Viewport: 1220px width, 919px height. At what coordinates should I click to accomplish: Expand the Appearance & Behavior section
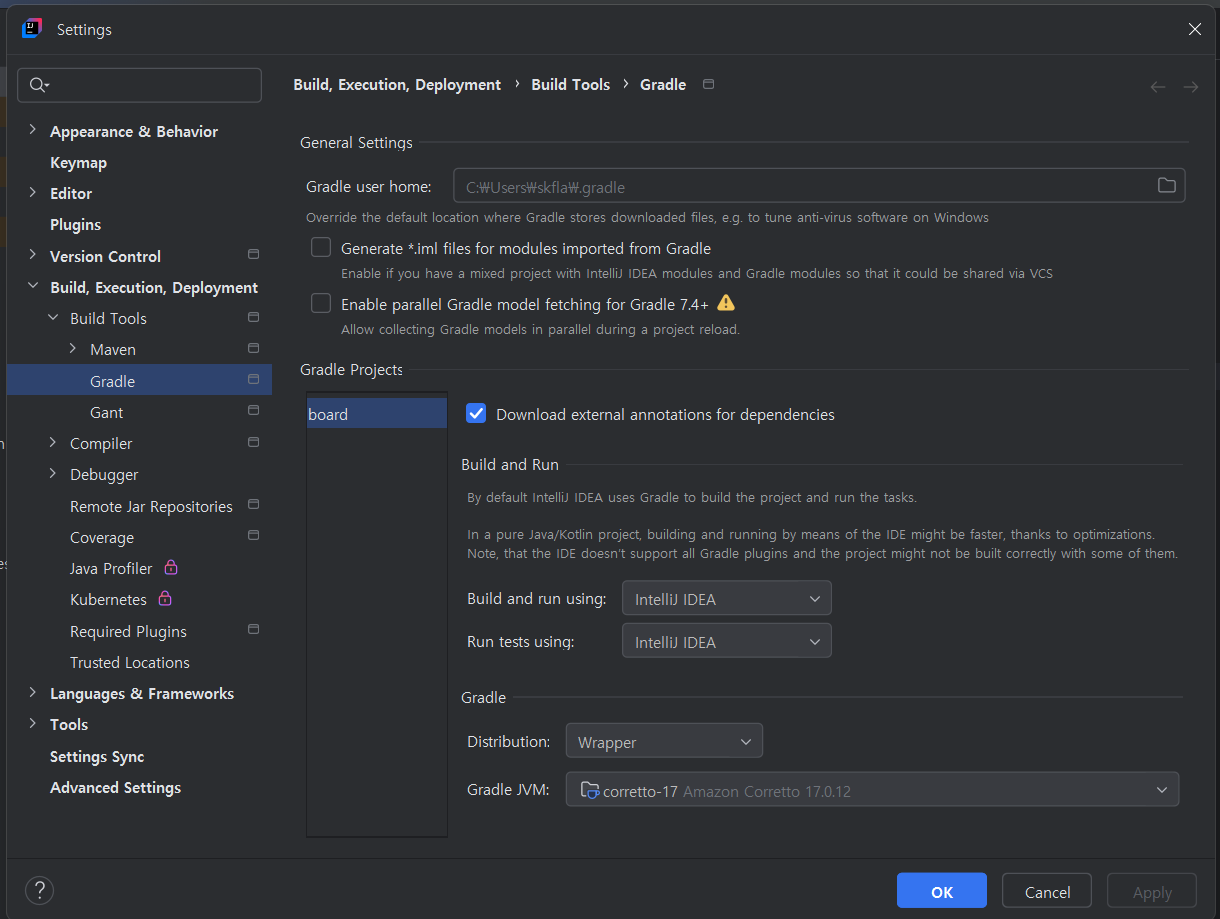(x=33, y=130)
